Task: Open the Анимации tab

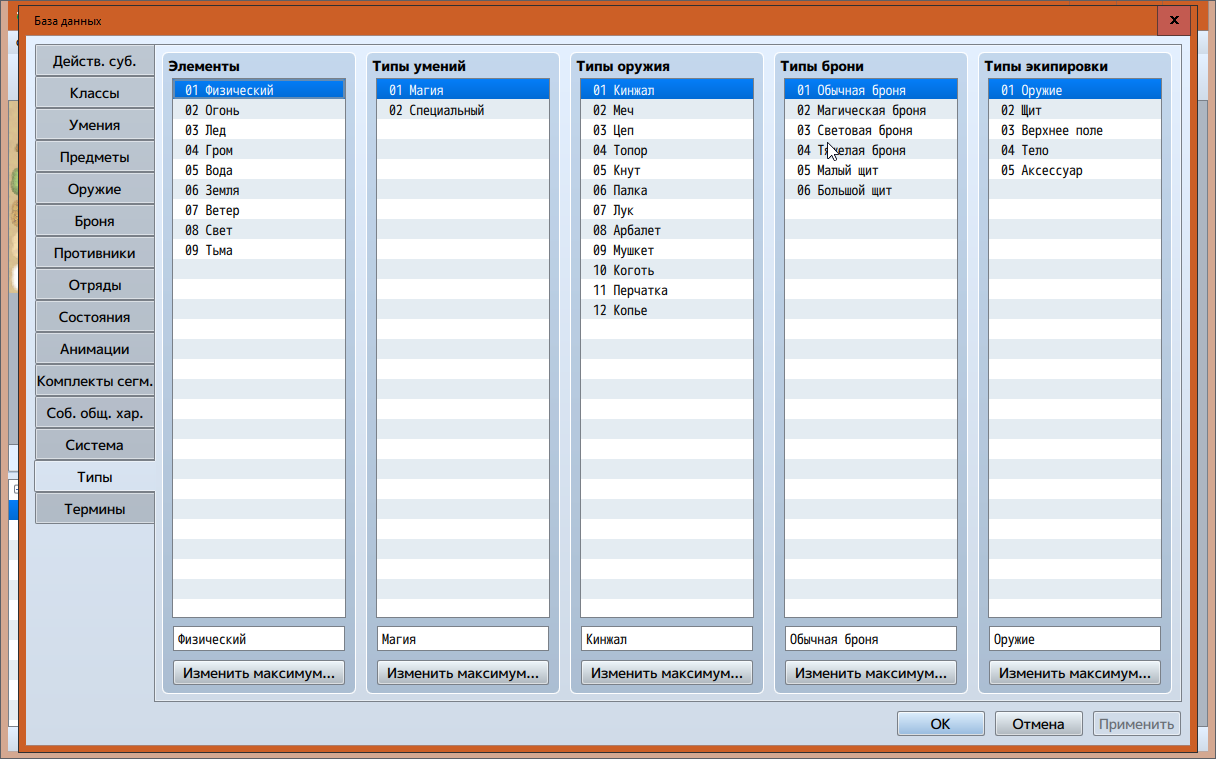Action: (x=95, y=349)
